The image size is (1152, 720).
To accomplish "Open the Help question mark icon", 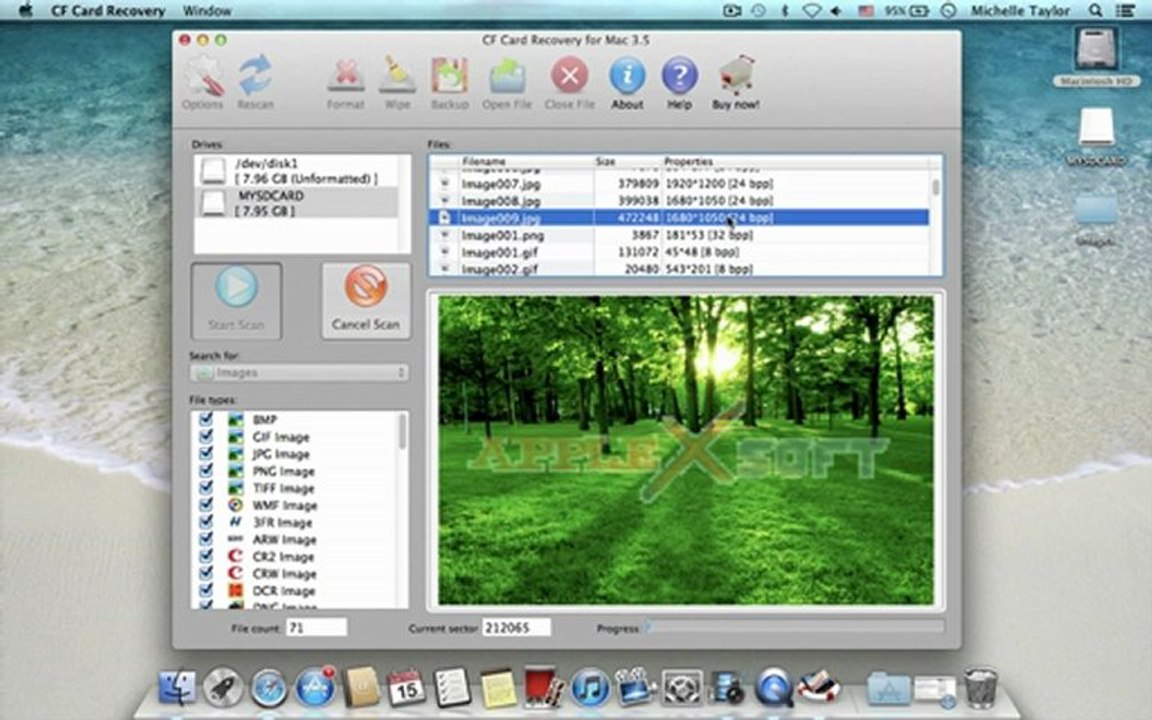I will pos(680,82).
